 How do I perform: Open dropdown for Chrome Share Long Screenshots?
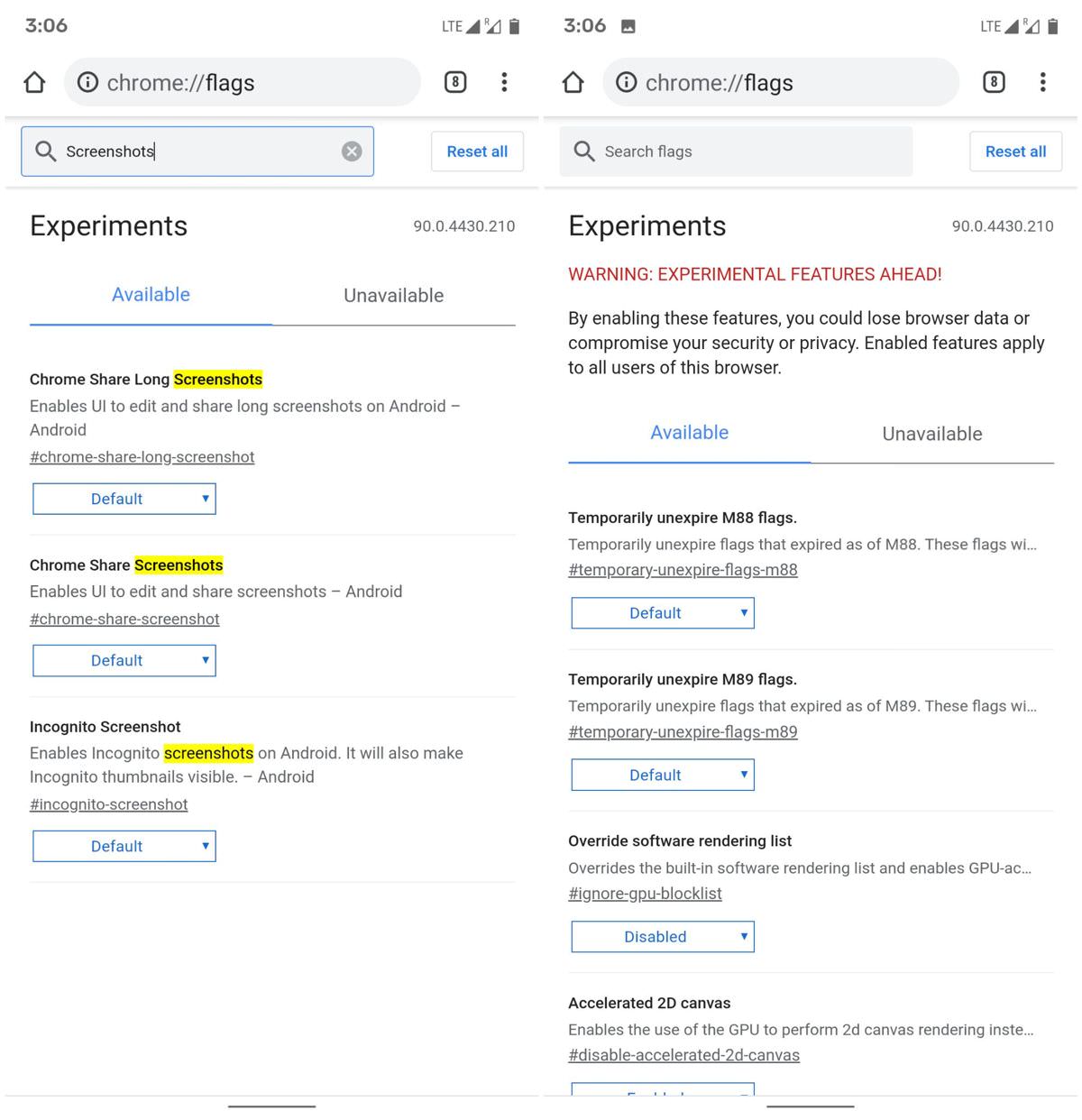124,499
